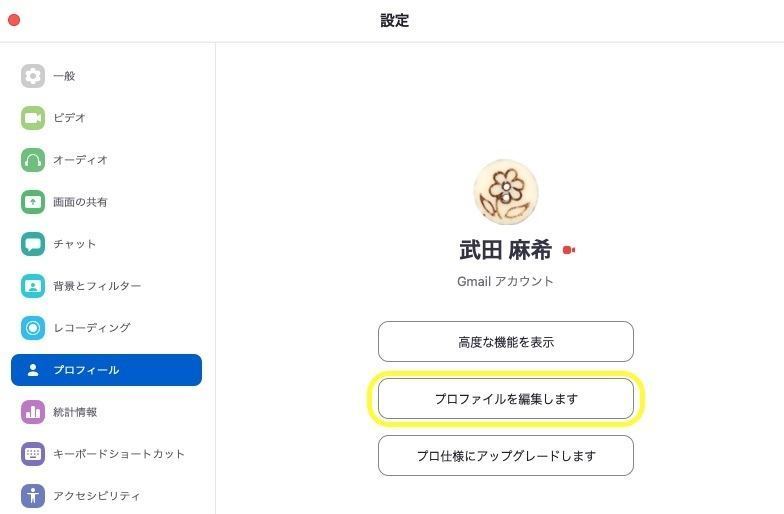Click the 武田 麻希 profile name
This screenshot has height=514, width=784.
(x=506, y=250)
